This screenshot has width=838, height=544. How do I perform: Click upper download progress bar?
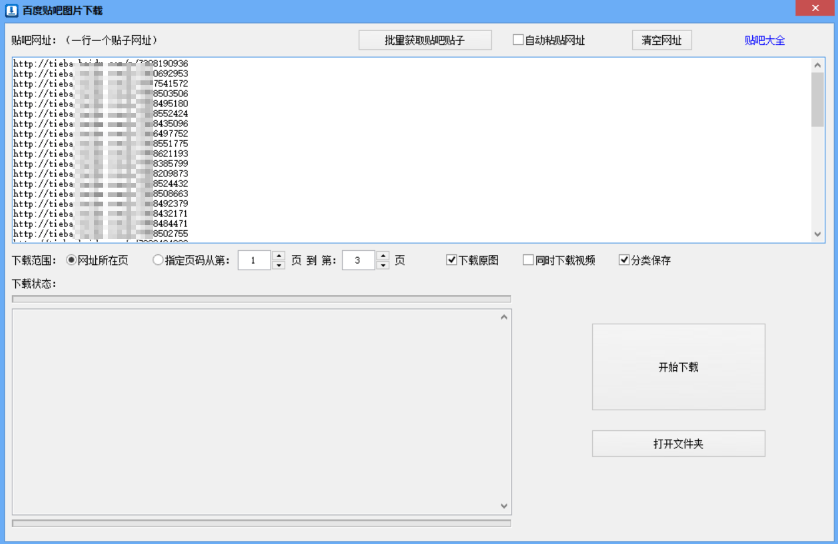[x=261, y=299]
